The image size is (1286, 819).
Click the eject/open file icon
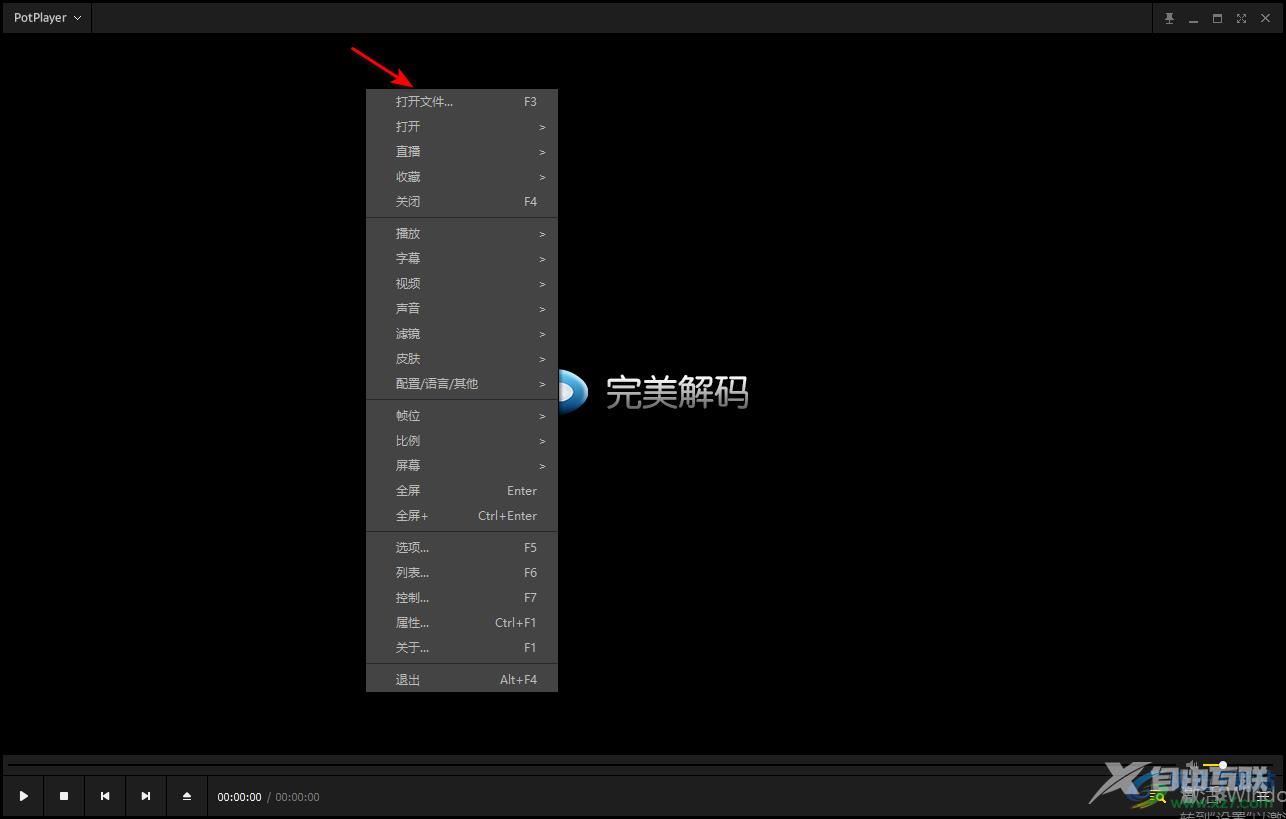coord(187,796)
